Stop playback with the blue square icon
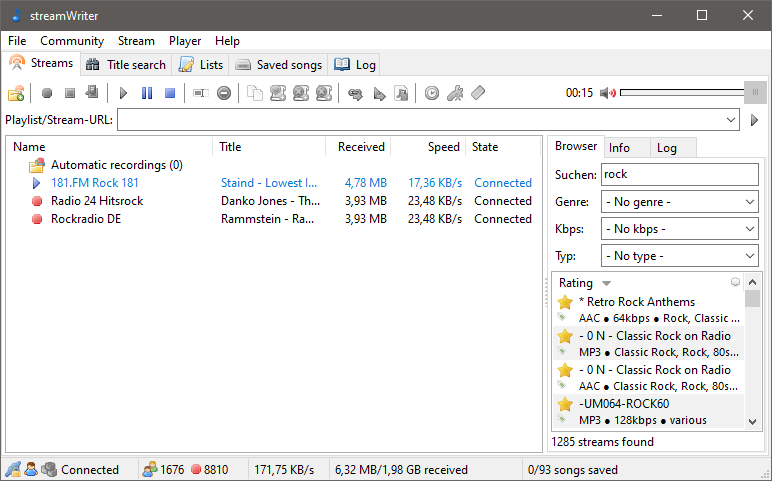 [x=170, y=93]
